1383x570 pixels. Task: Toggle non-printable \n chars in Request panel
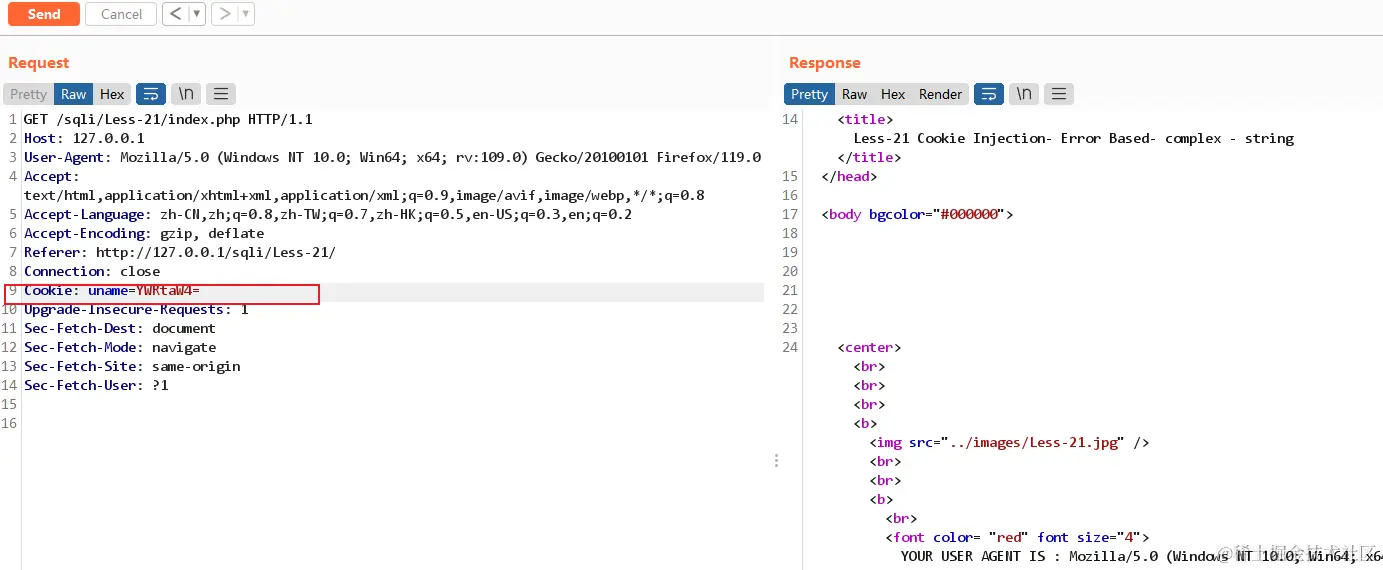click(186, 94)
